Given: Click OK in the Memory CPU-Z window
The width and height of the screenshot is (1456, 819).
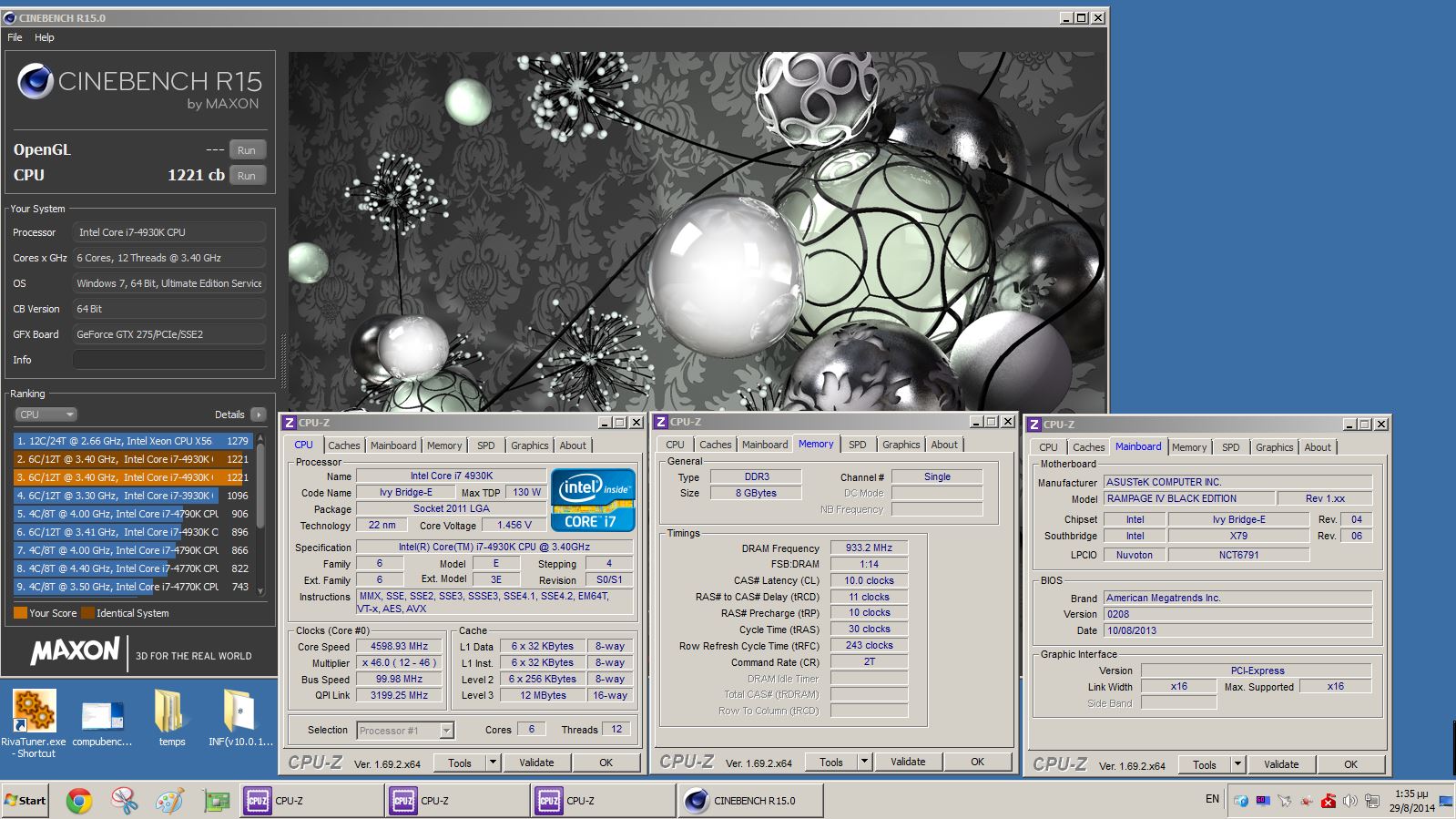Looking at the screenshot, I should 977,762.
